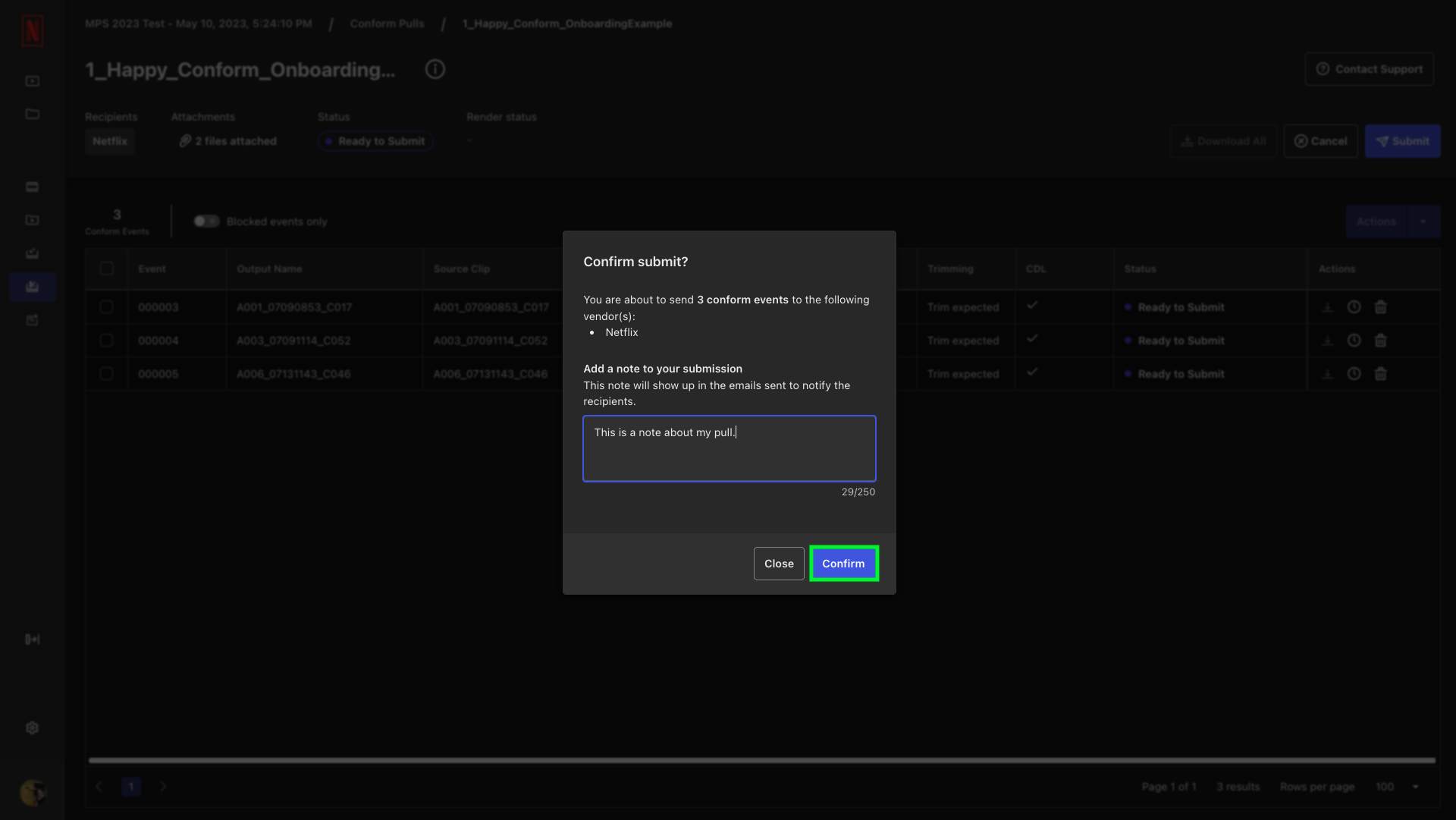Go to the Conform Pulls breadcrumb

[x=387, y=24]
